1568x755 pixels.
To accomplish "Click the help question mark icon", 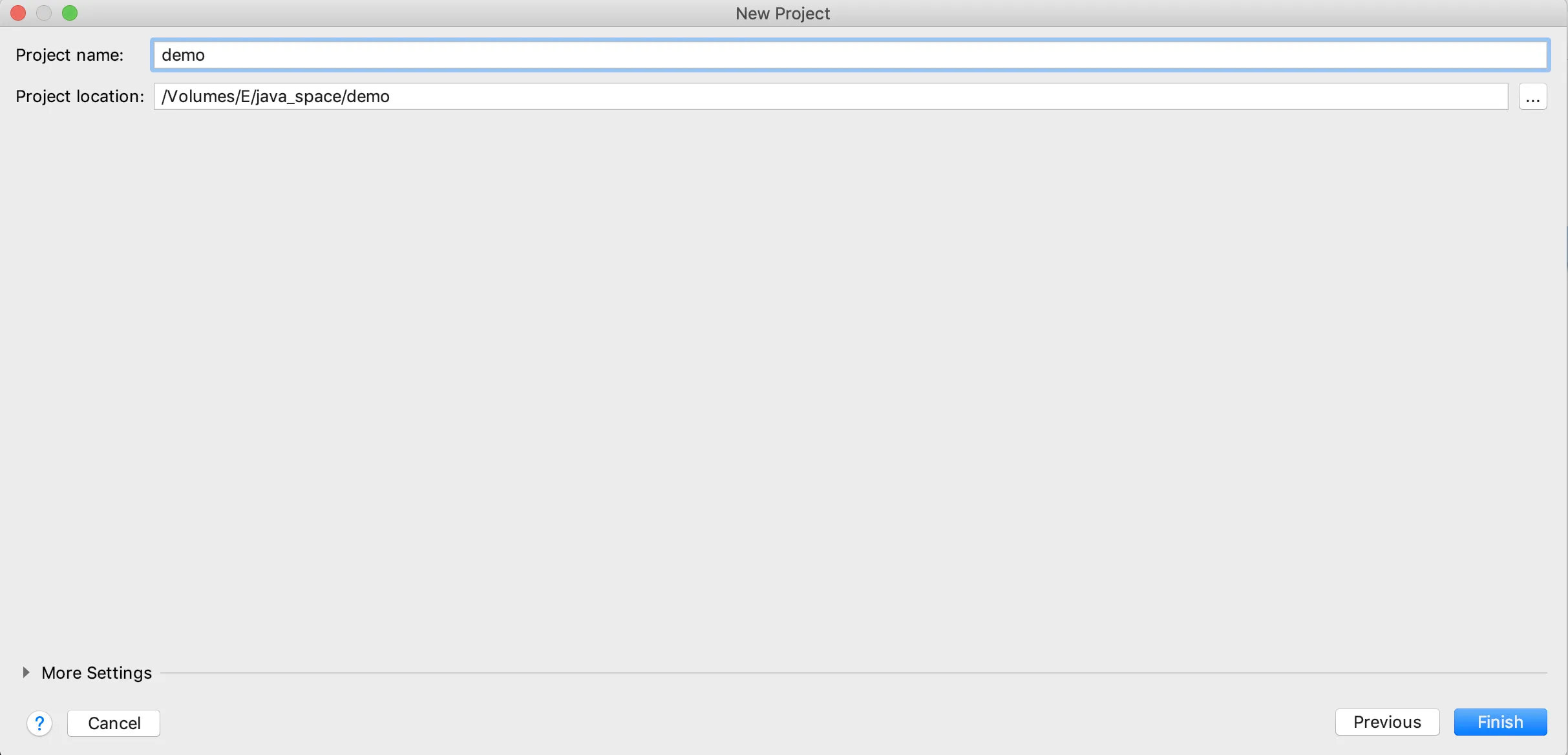I will 39,723.
